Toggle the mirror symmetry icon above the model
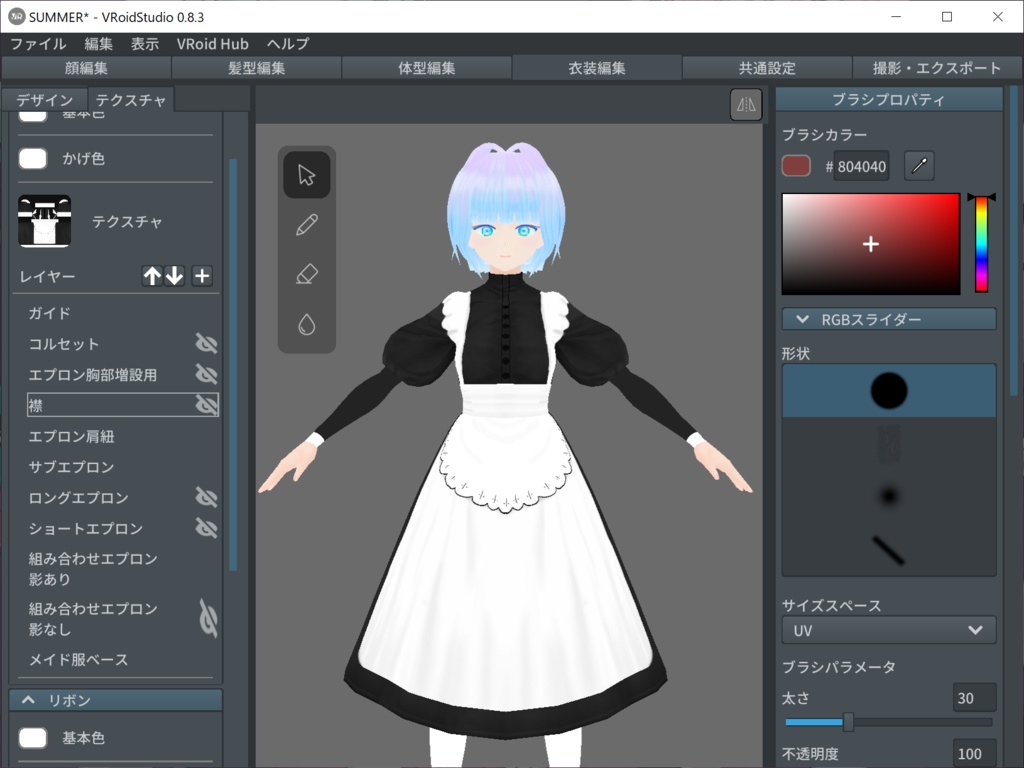Image resolution: width=1024 pixels, height=768 pixels. [x=745, y=104]
